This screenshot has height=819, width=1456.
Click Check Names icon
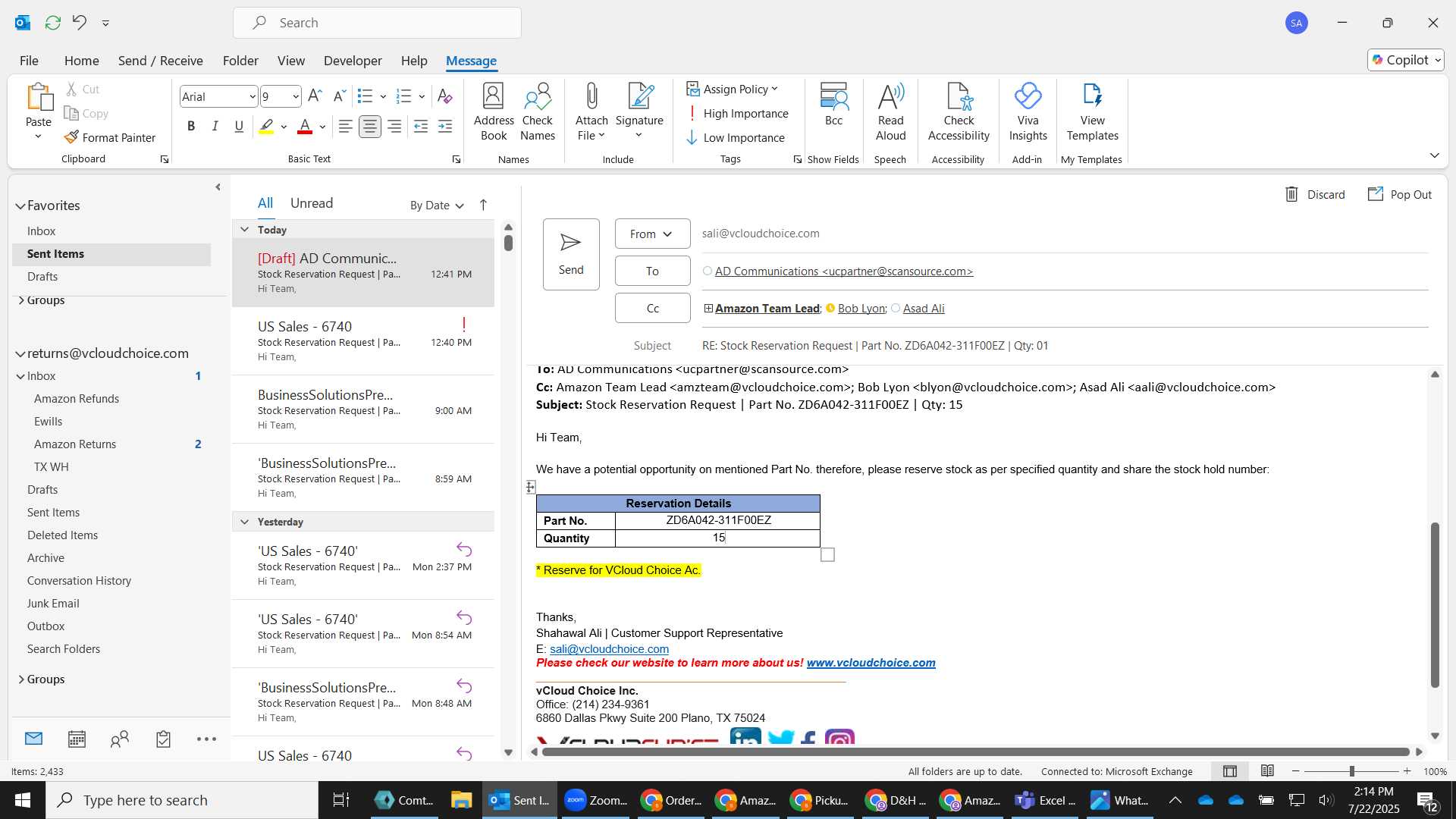click(538, 112)
